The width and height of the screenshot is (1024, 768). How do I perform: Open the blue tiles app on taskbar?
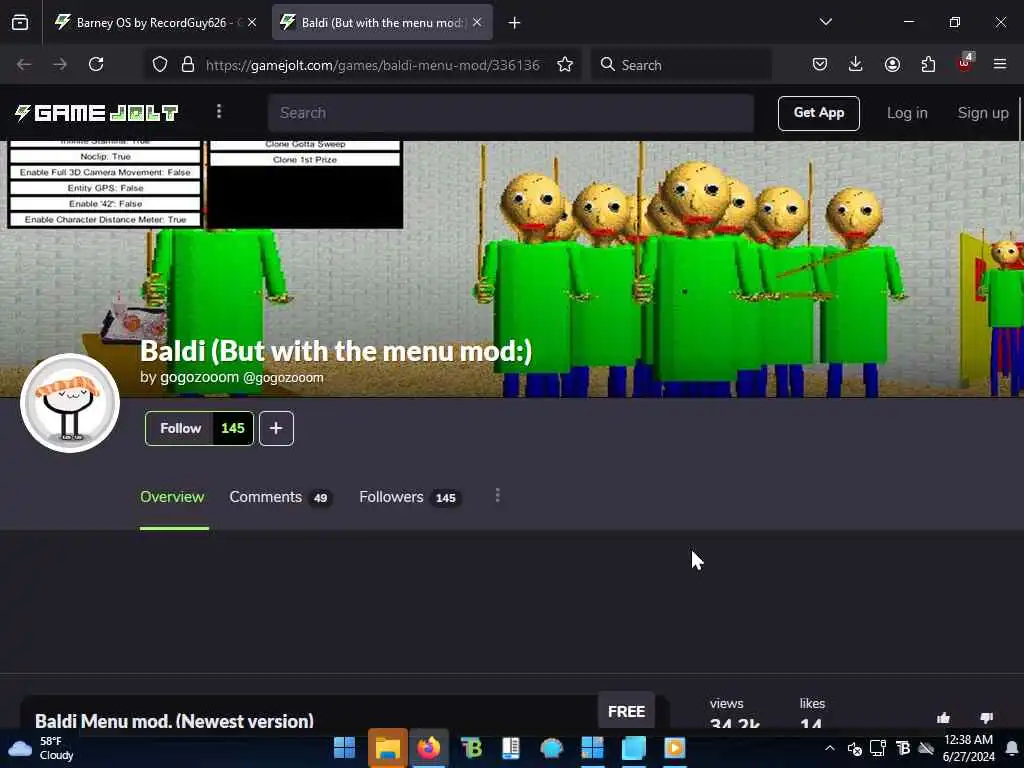click(592, 748)
